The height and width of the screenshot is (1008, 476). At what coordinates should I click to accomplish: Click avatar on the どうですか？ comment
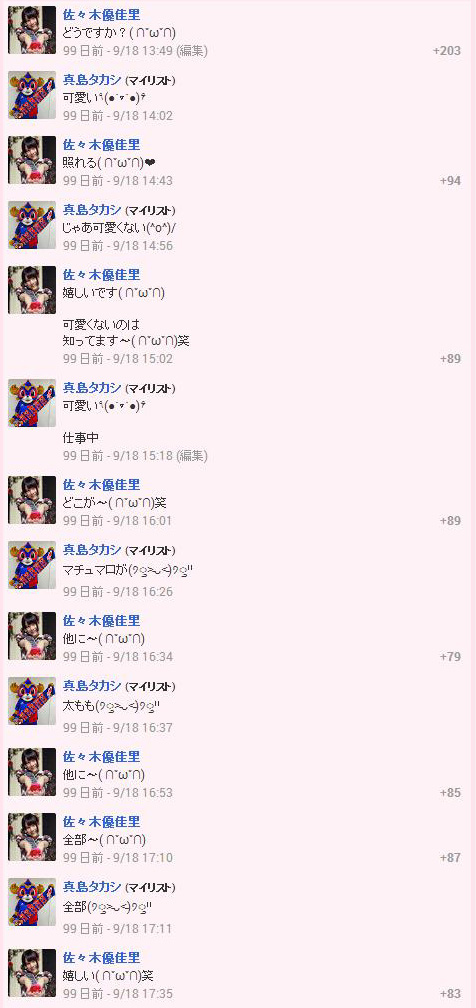tap(32, 30)
